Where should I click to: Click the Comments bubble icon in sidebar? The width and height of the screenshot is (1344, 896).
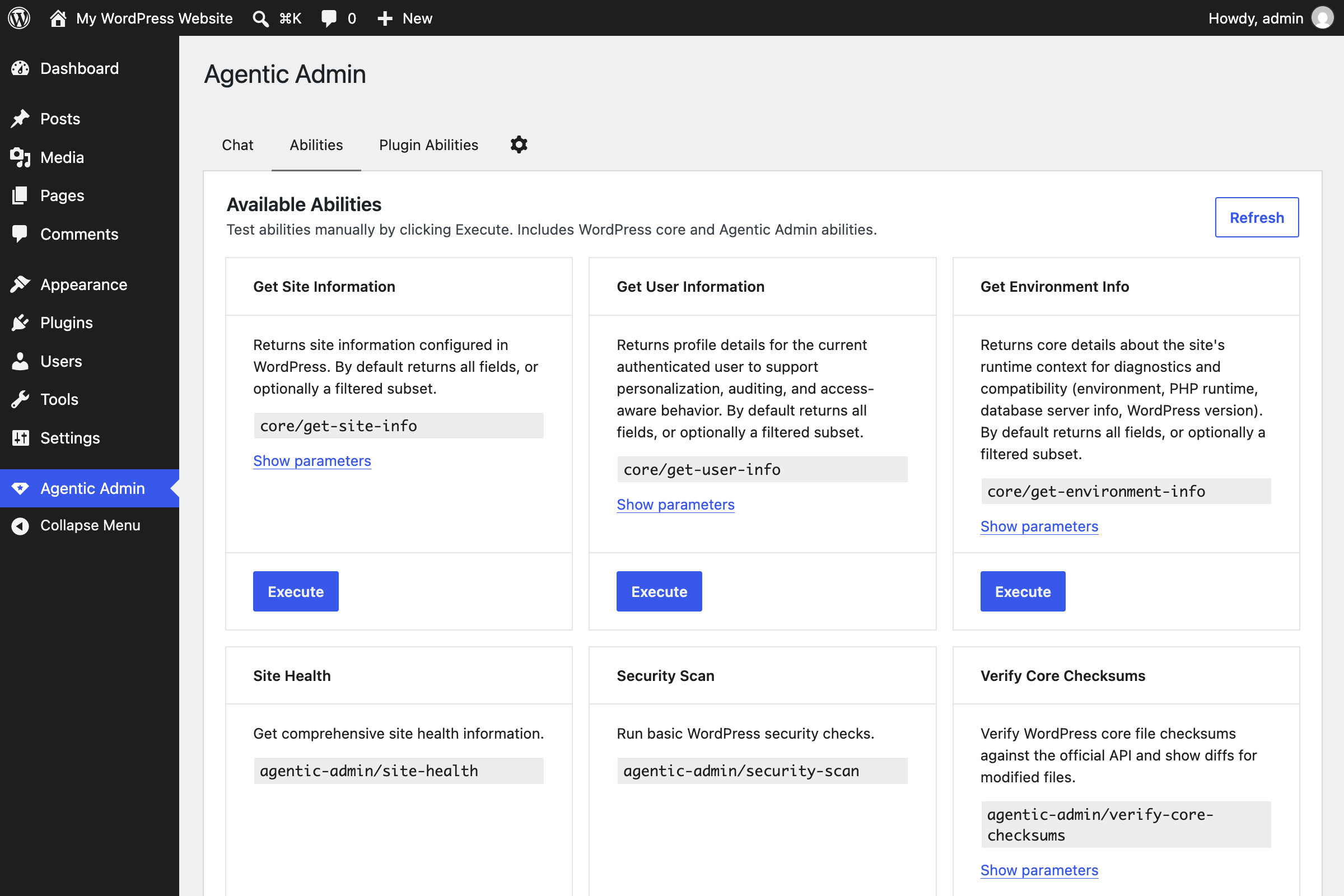20,234
